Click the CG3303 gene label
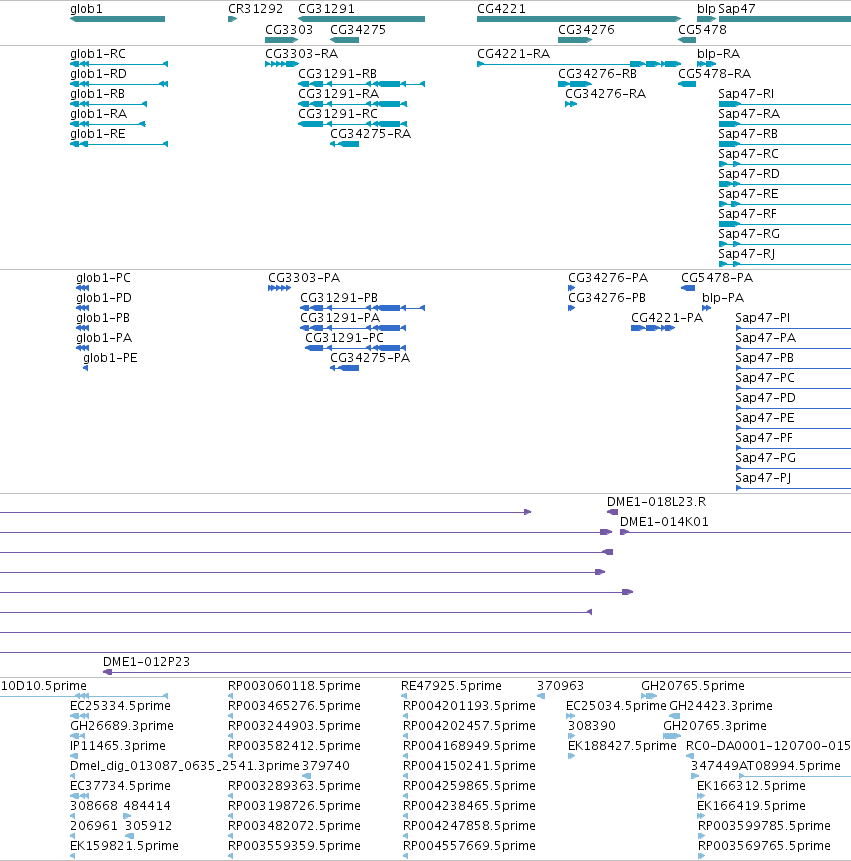 289,30
